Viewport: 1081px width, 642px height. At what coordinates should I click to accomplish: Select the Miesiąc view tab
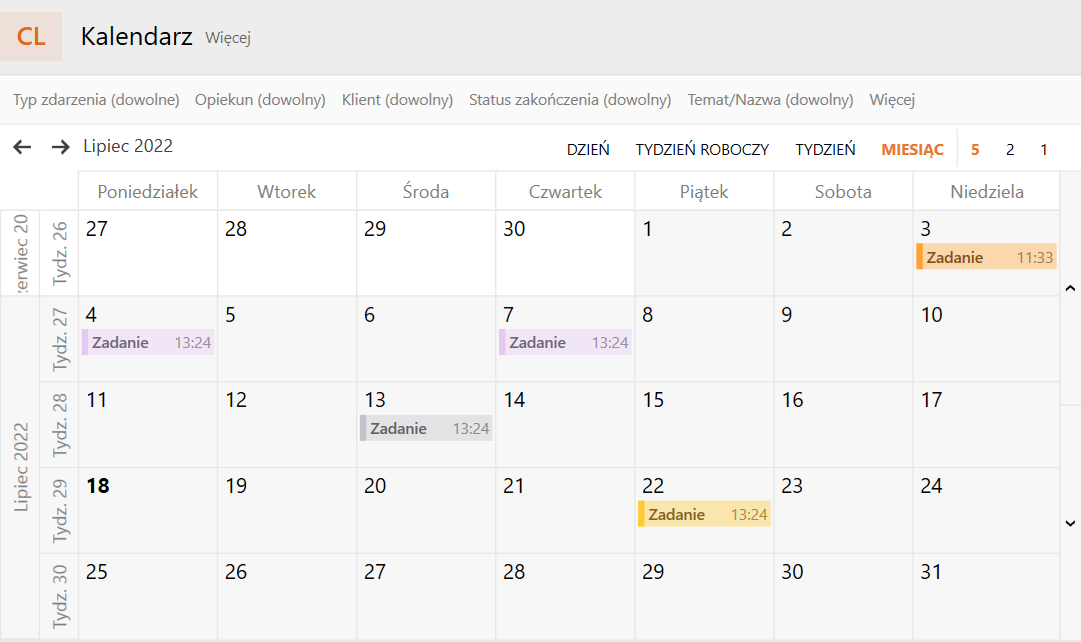pyautogui.click(x=912, y=150)
